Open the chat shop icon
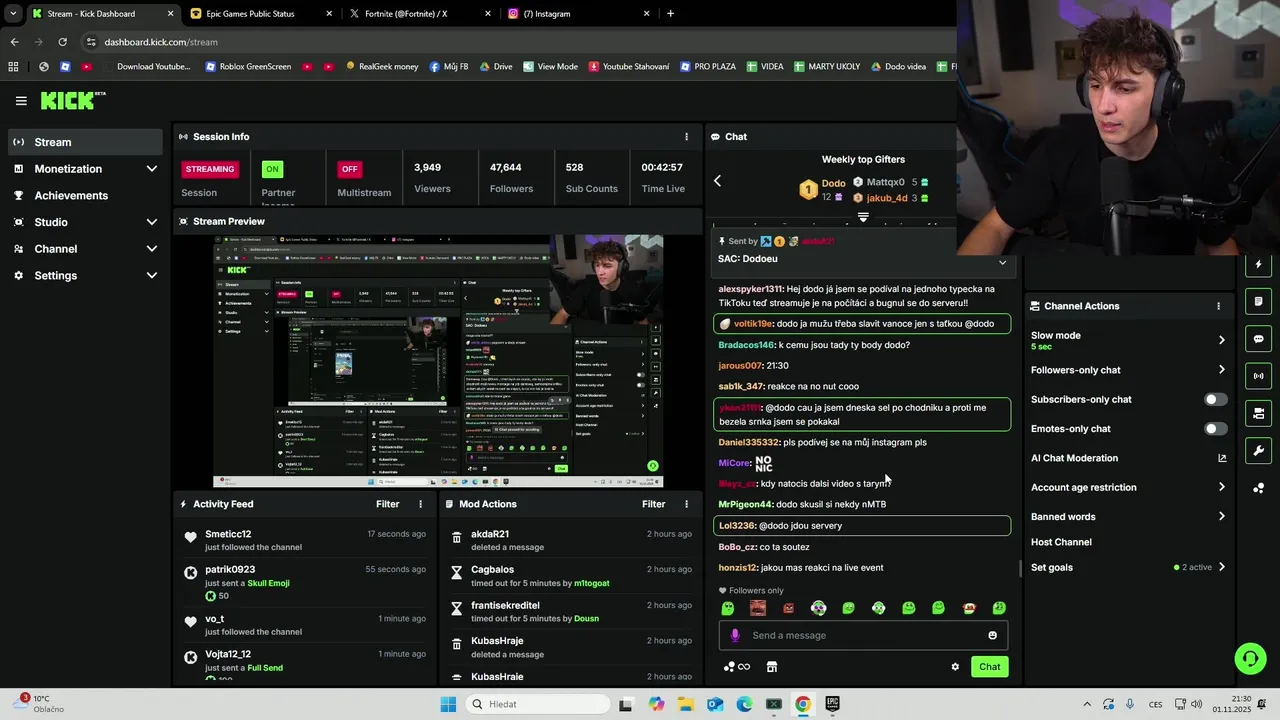Image resolution: width=1280 pixels, height=720 pixels. point(772,667)
